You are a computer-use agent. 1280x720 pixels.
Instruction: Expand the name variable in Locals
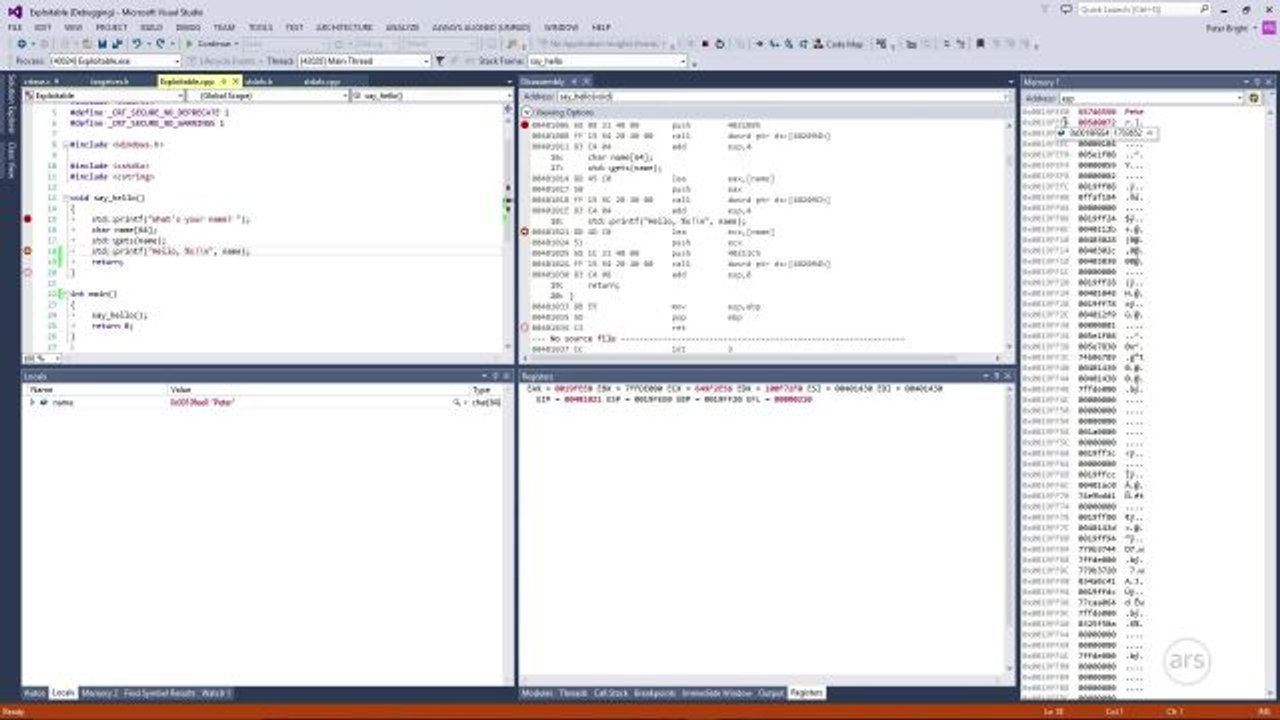pyautogui.click(x=33, y=402)
